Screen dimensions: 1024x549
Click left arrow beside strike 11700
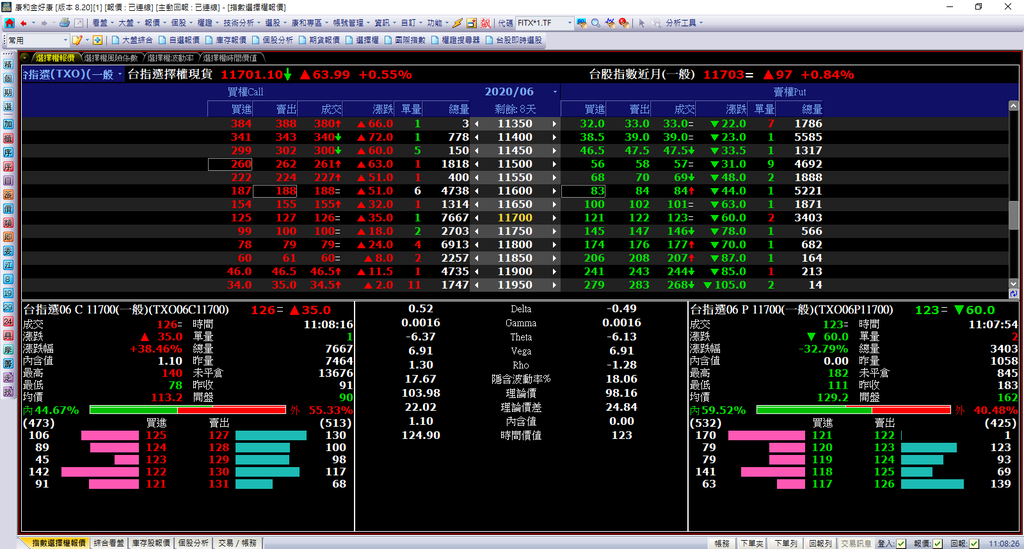[x=476, y=218]
